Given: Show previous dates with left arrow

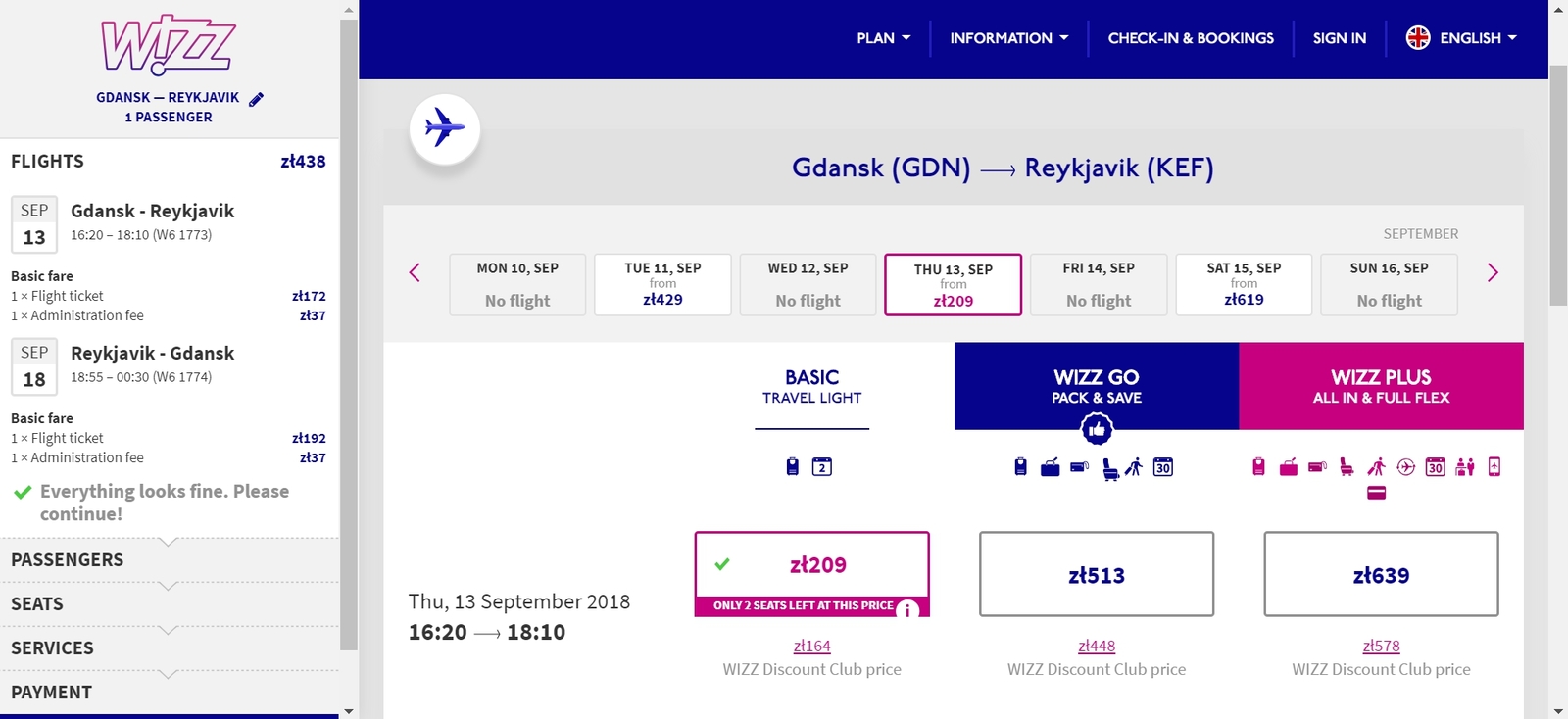Looking at the screenshot, I should click(x=415, y=272).
